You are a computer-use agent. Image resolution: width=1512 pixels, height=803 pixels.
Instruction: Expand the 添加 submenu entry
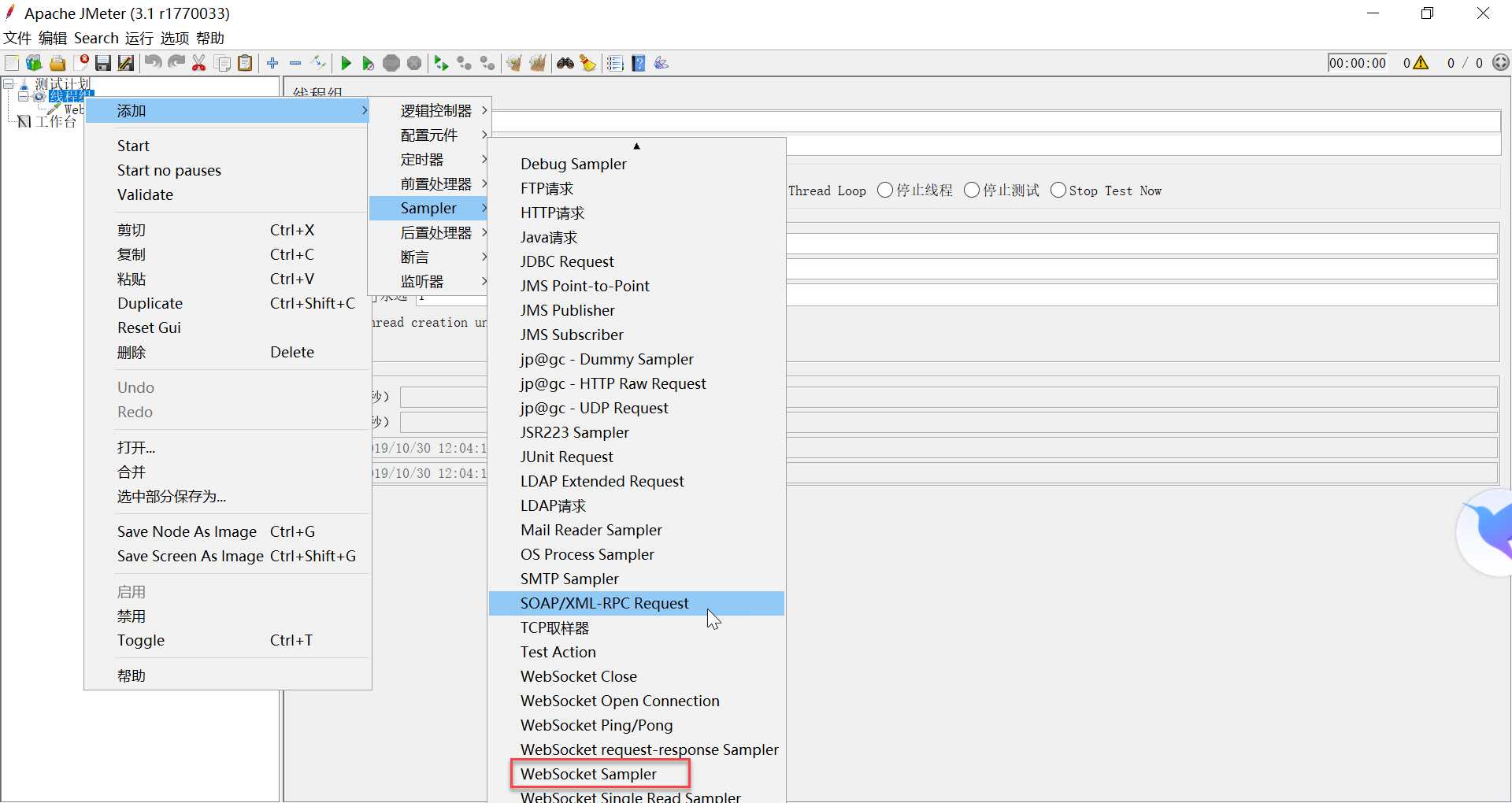[x=227, y=111]
